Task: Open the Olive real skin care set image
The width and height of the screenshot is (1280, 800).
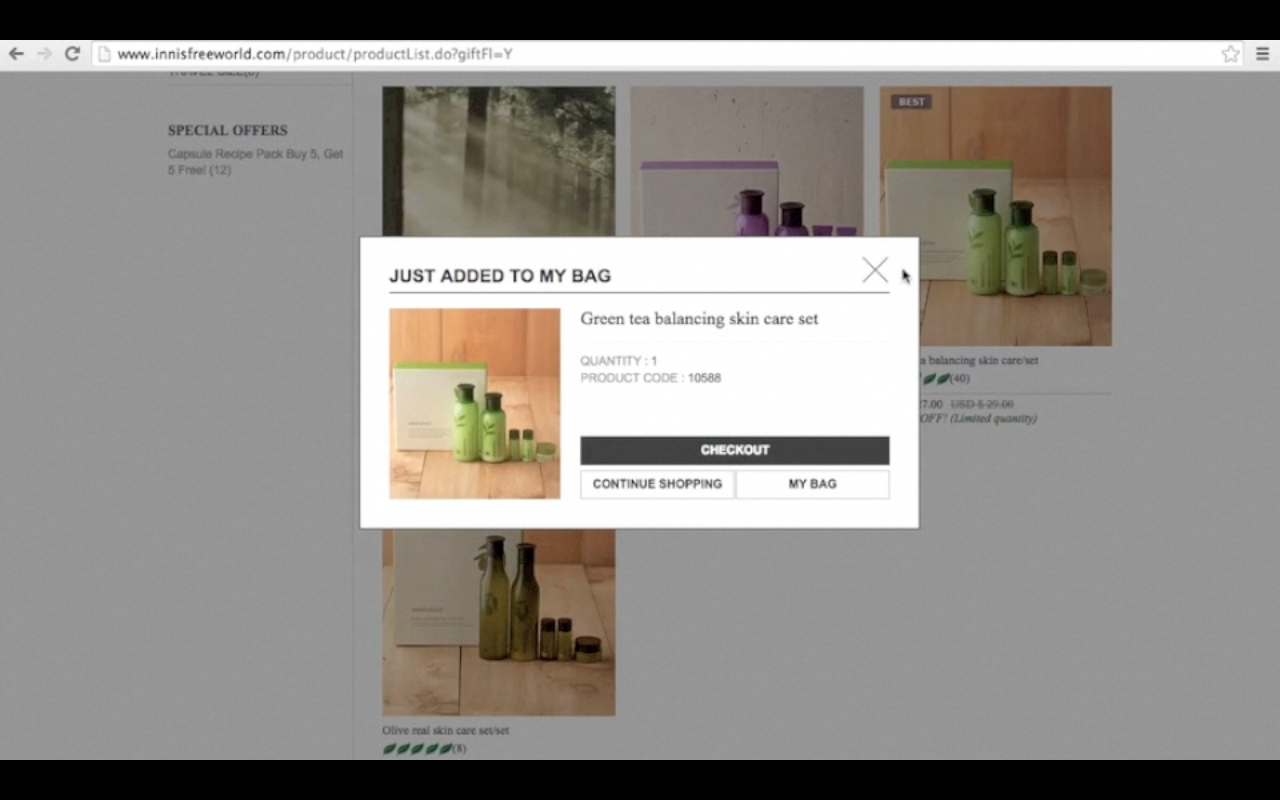Action: (498, 622)
